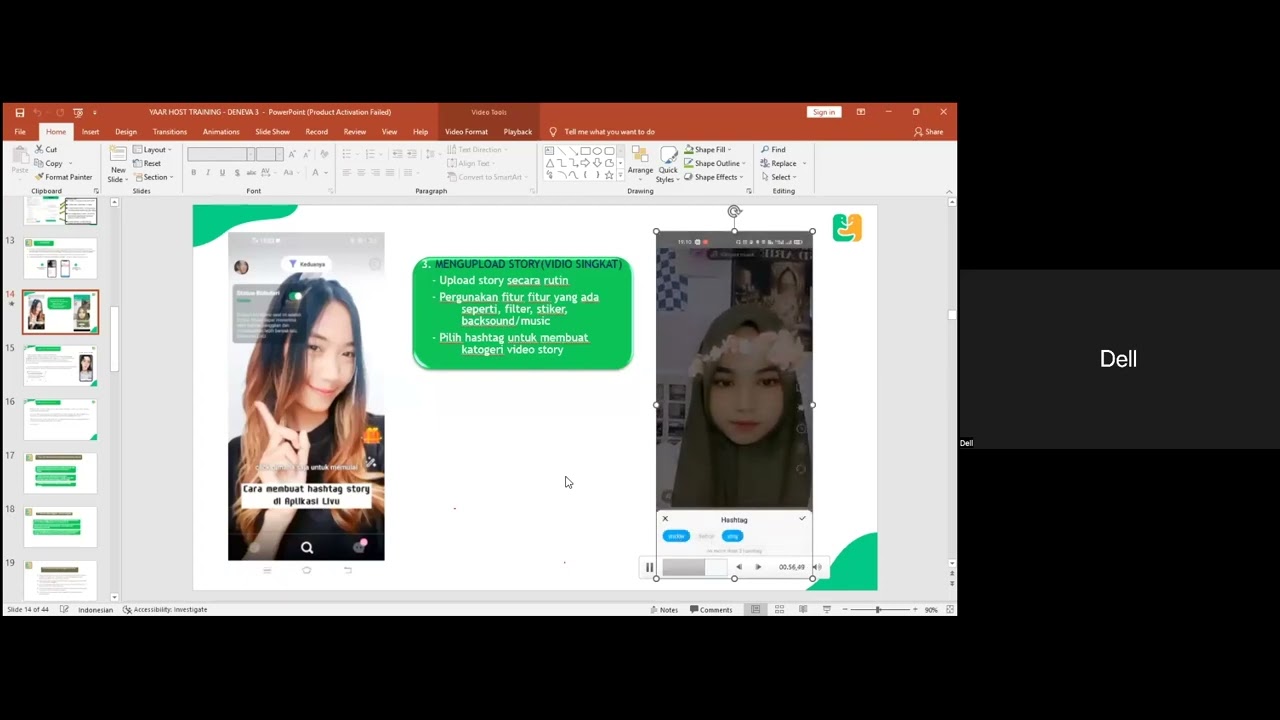Click Accessibility: Investigate in status bar
1280x720 pixels.
pos(165,609)
